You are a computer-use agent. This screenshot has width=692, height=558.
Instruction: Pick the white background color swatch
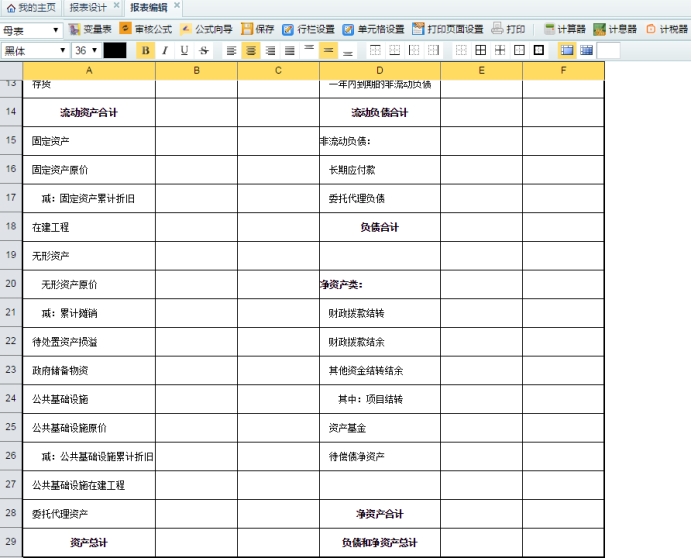point(609,51)
